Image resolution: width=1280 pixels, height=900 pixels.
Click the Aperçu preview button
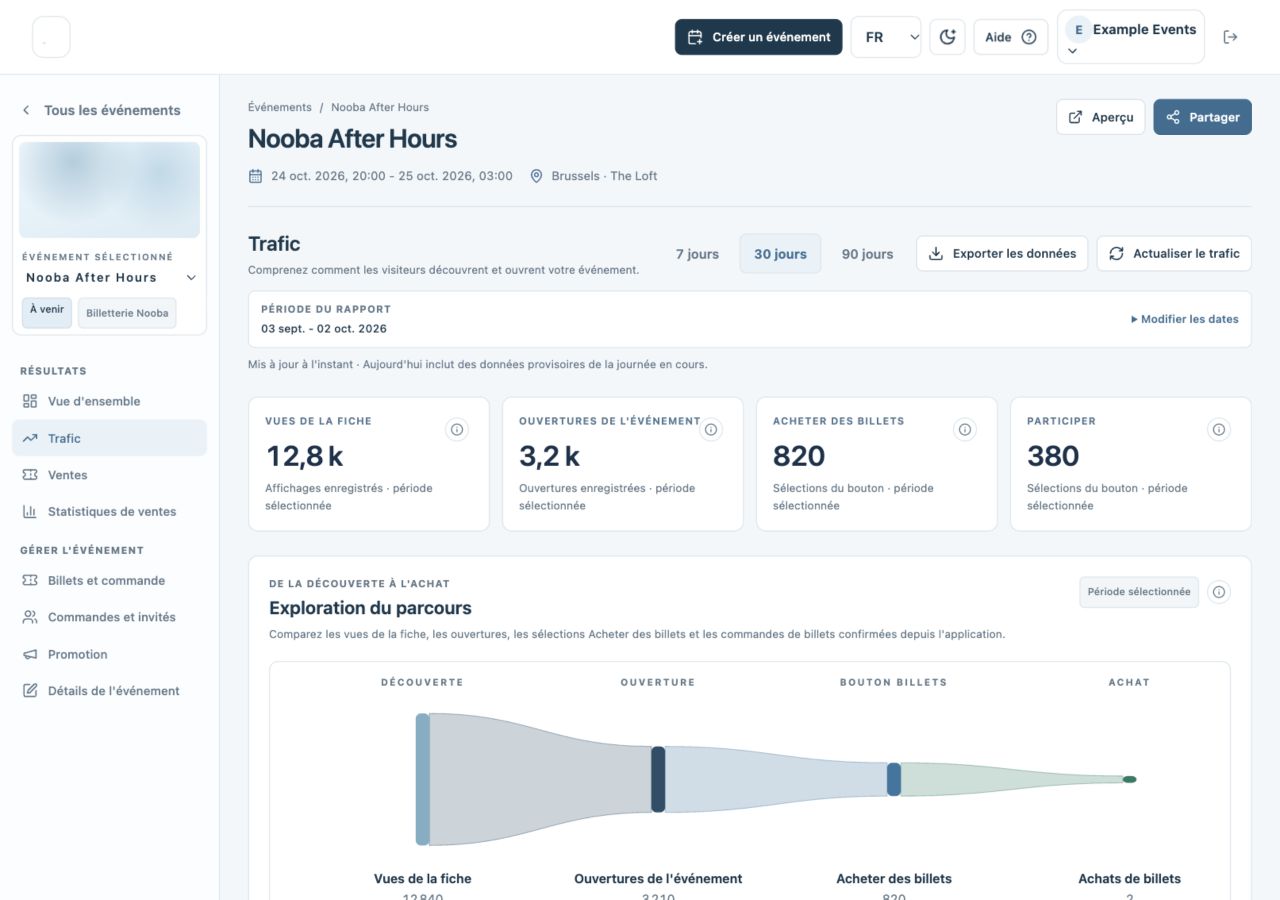tap(1101, 117)
